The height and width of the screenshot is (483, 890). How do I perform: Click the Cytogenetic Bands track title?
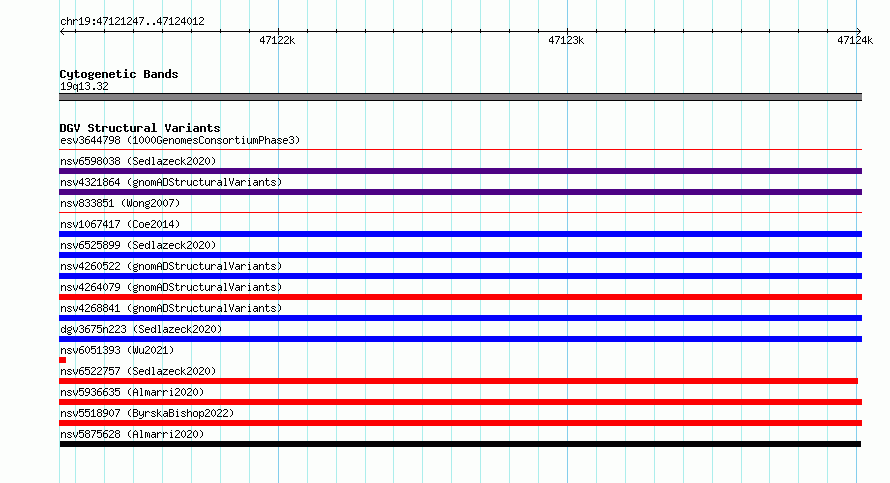click(x=119, y=74)
